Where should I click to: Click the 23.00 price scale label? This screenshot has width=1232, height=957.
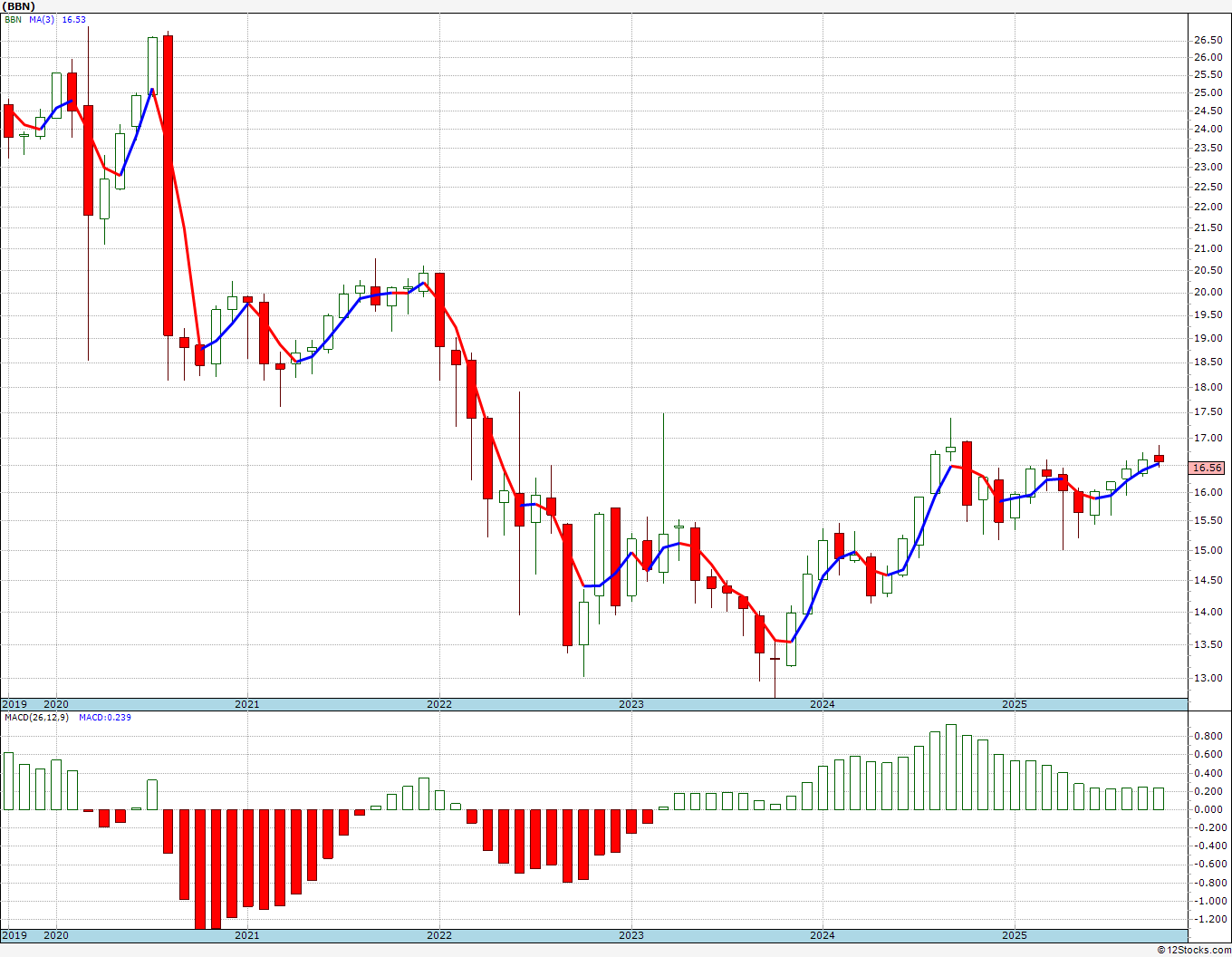click(x=1208, y=167)
